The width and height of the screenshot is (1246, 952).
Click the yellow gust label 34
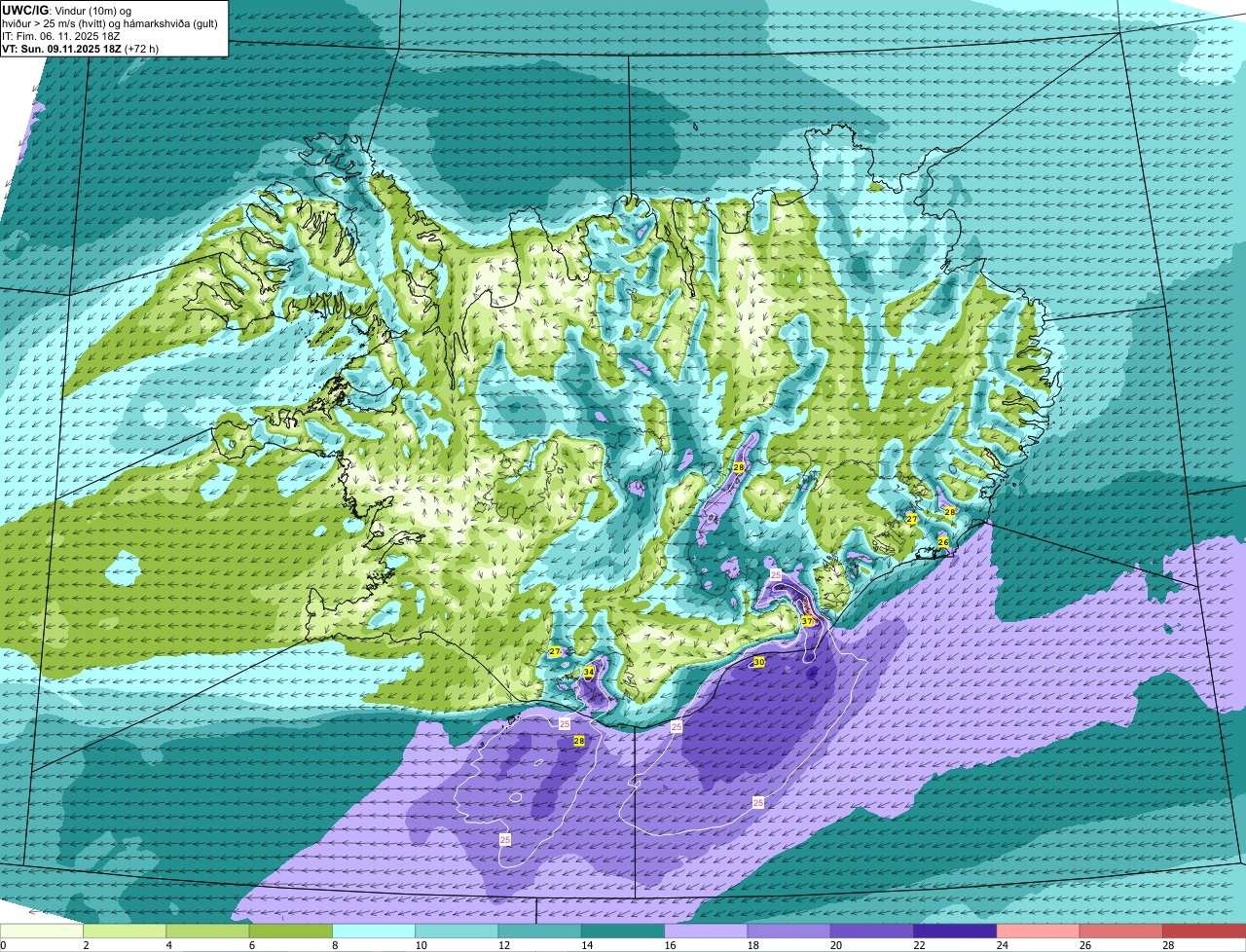(589, 672)
